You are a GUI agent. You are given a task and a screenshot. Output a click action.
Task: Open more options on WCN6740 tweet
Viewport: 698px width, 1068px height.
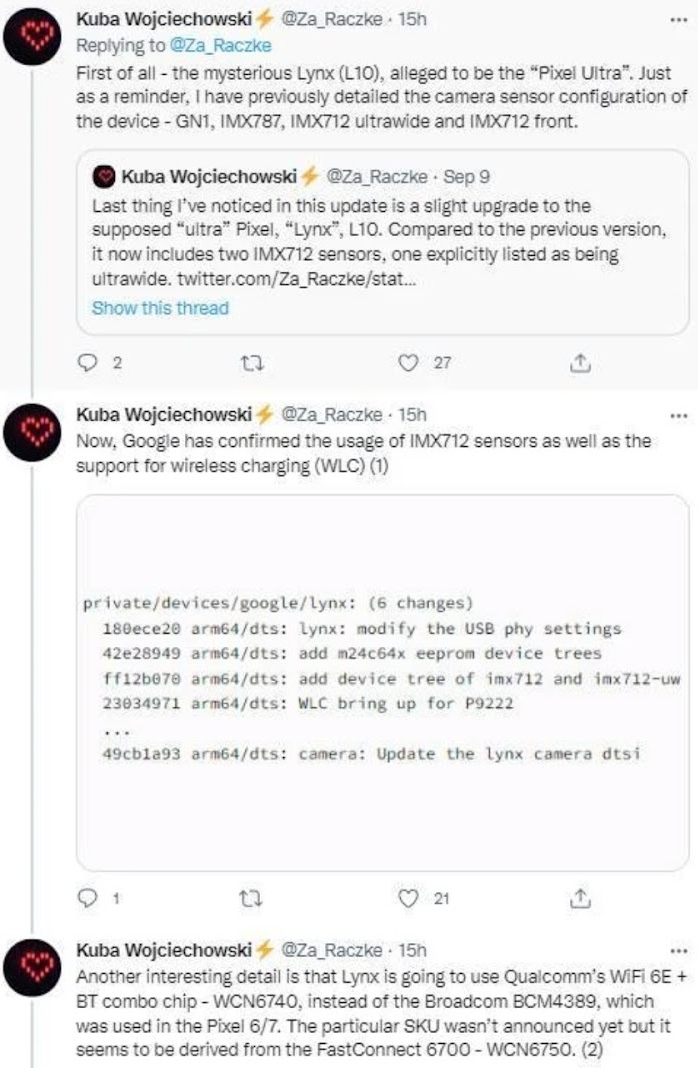[678, 951]
